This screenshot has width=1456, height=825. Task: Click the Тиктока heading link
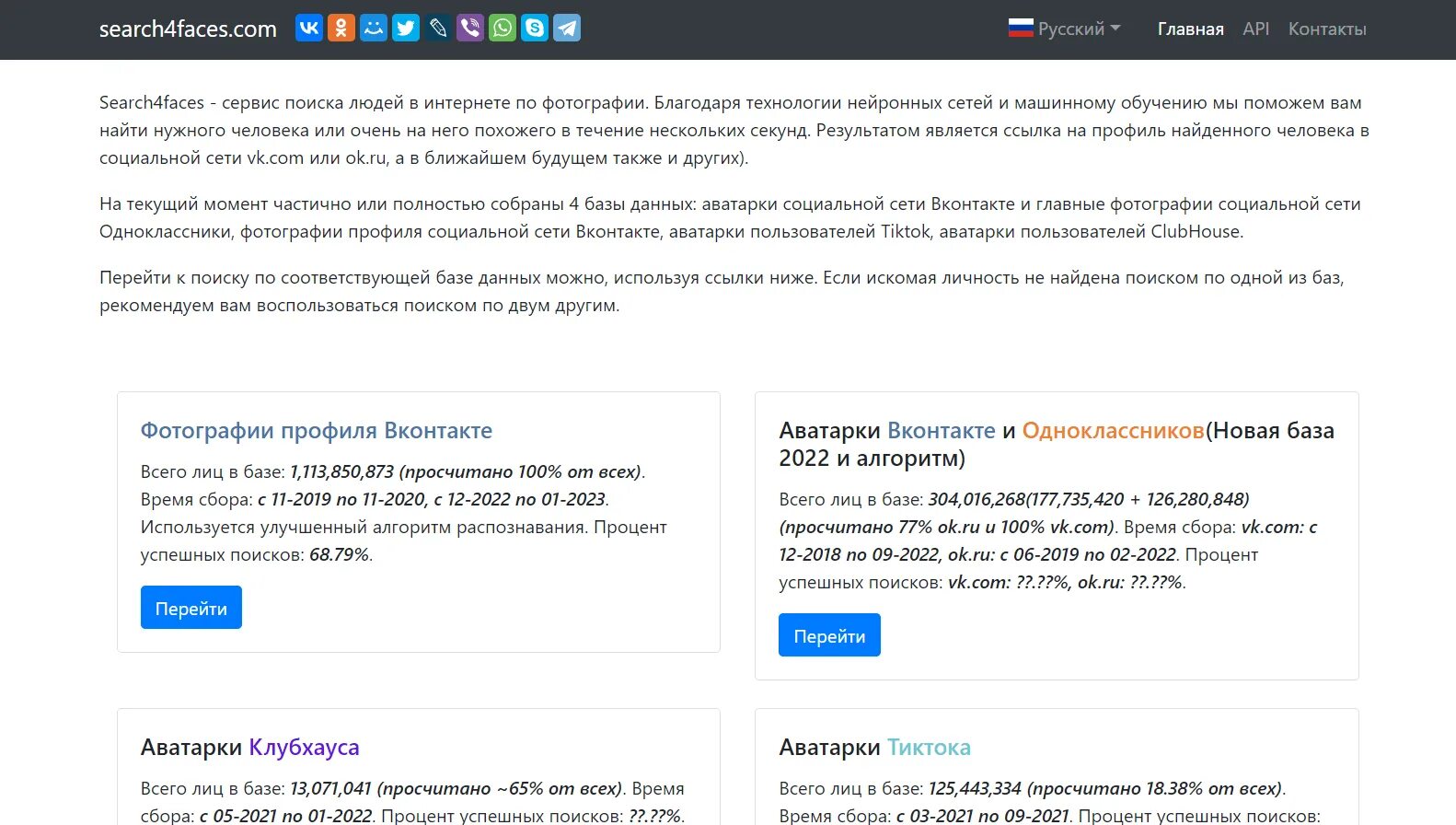[x=929, y=747]
